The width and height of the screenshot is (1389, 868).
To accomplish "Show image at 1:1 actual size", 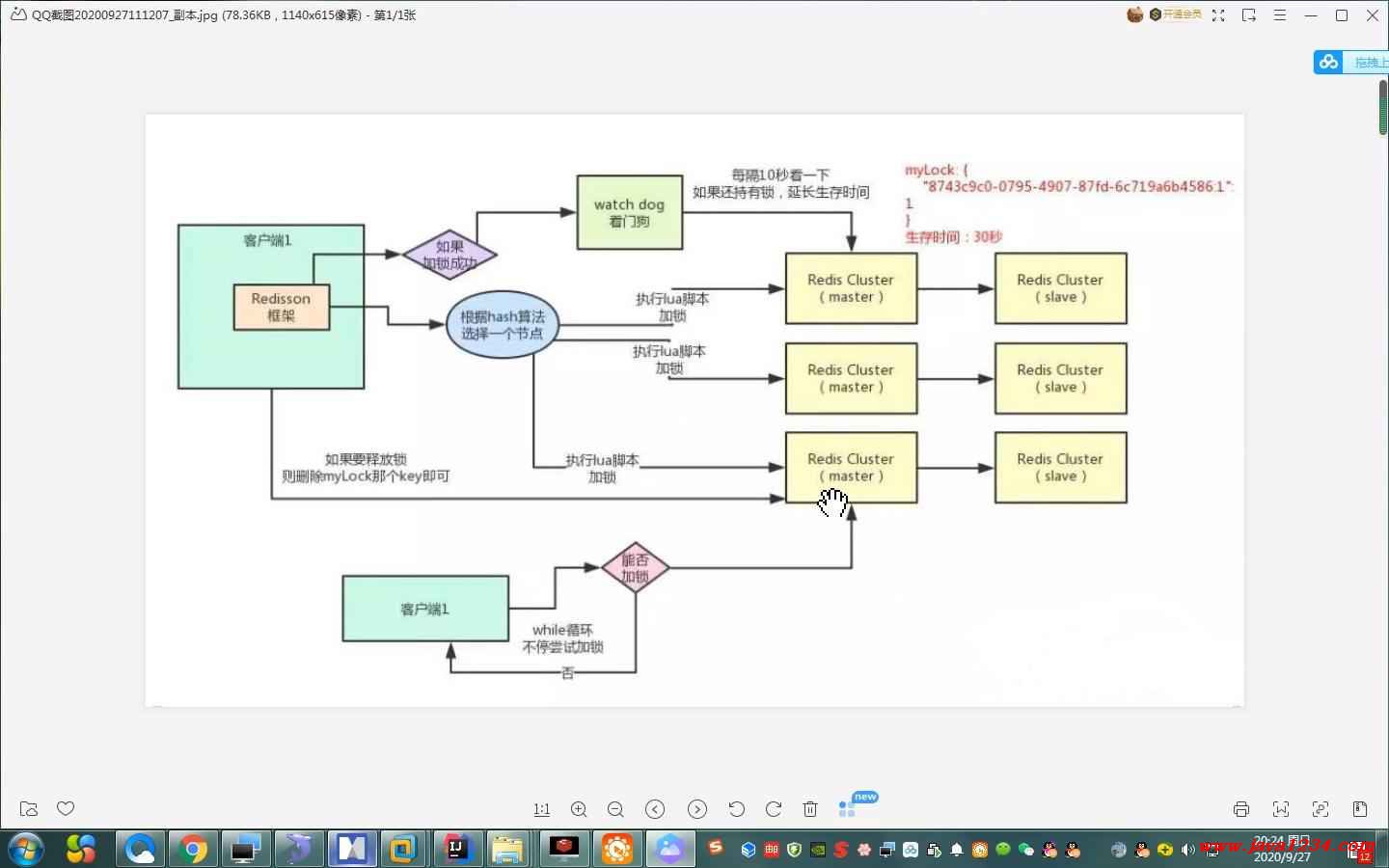I will click(541, 809).
